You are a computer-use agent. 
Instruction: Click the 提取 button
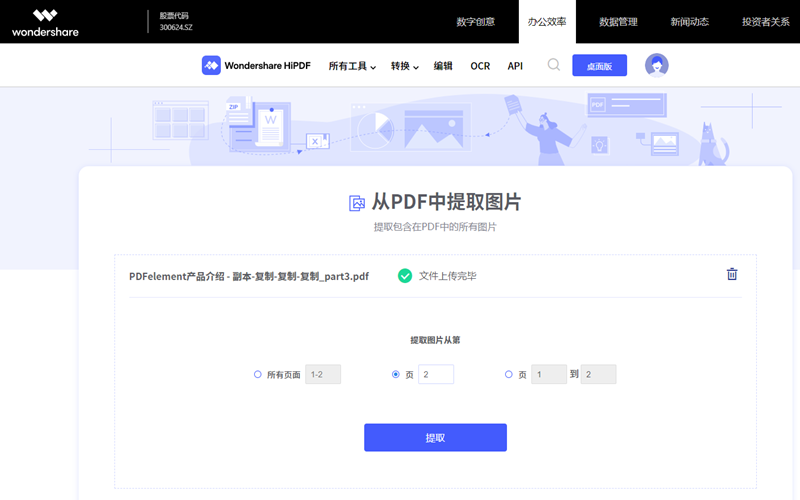435,438
